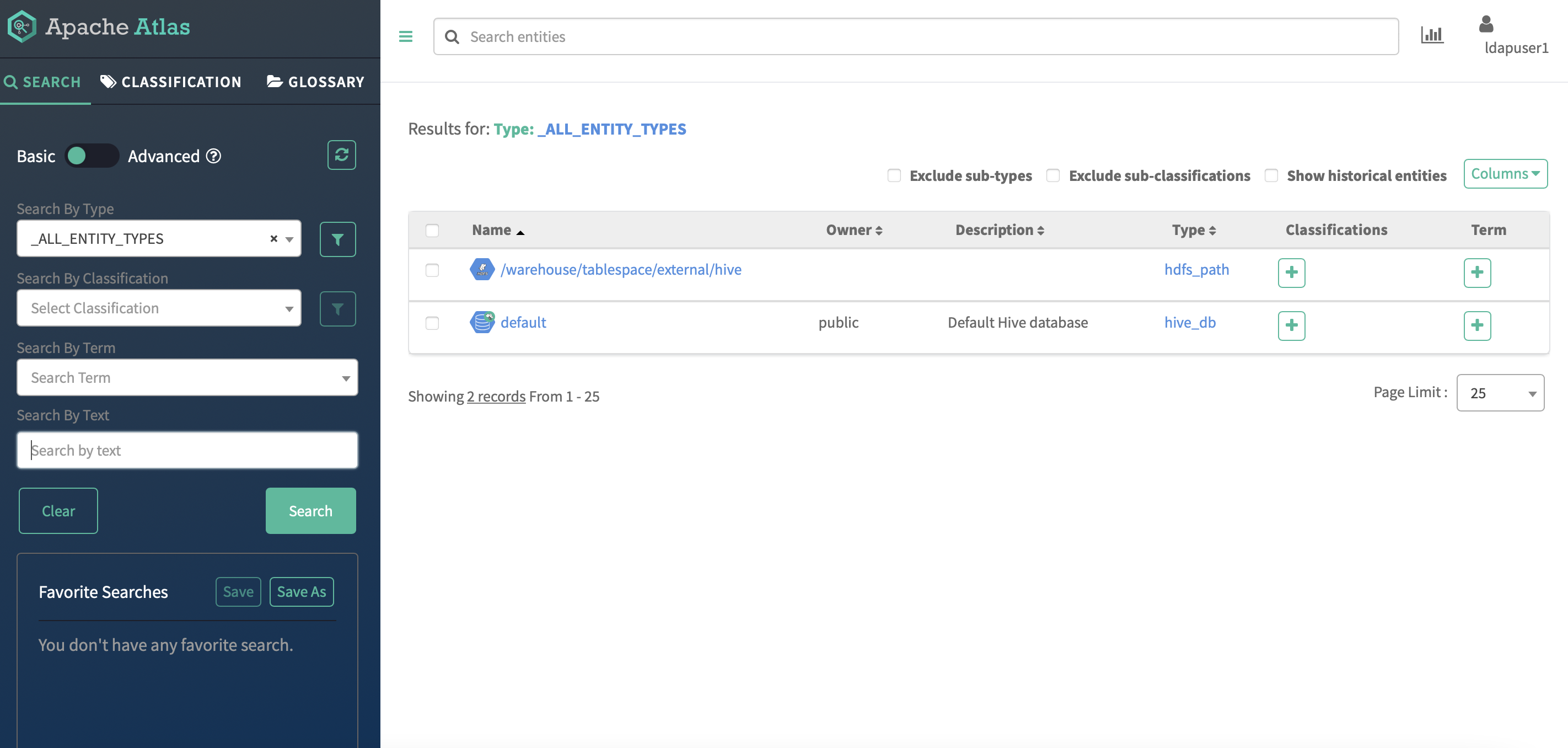Screen dimensions: 1568x748
Task: Select the default entity row checkbox
Action: coord(432,323)
